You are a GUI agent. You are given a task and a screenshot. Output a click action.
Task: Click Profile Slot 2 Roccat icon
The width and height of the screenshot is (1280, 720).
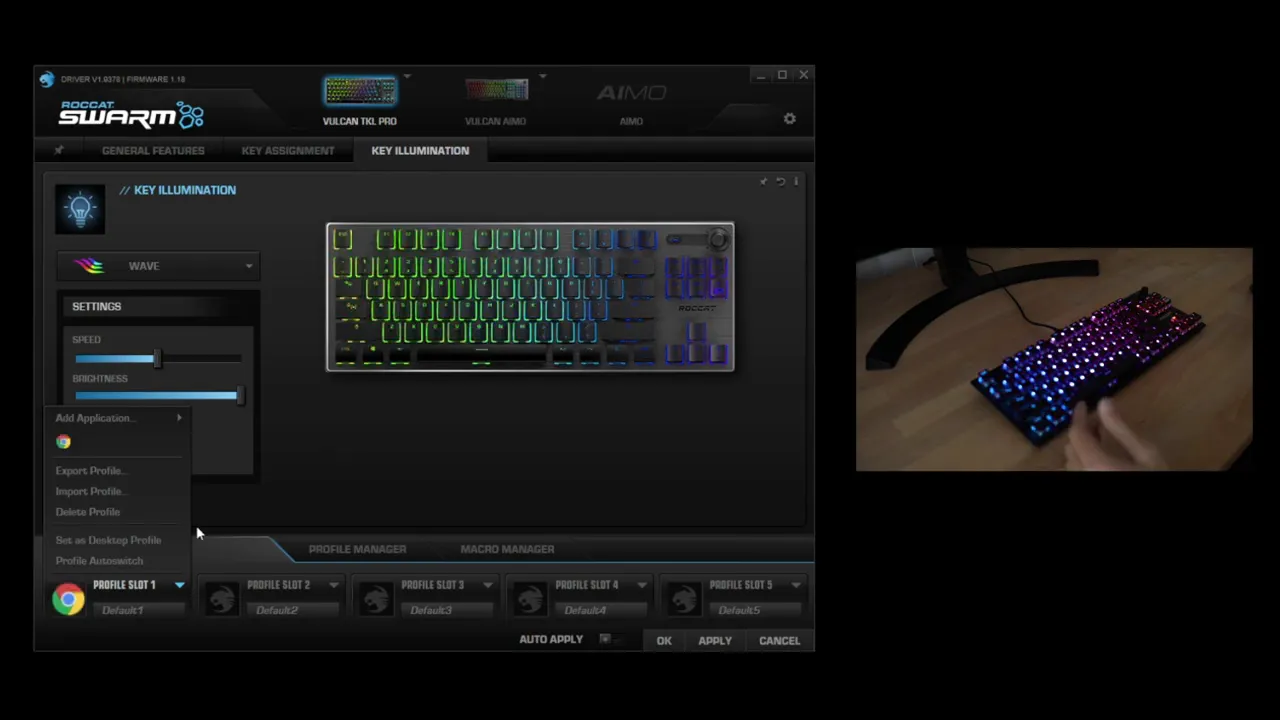(222, 598)
